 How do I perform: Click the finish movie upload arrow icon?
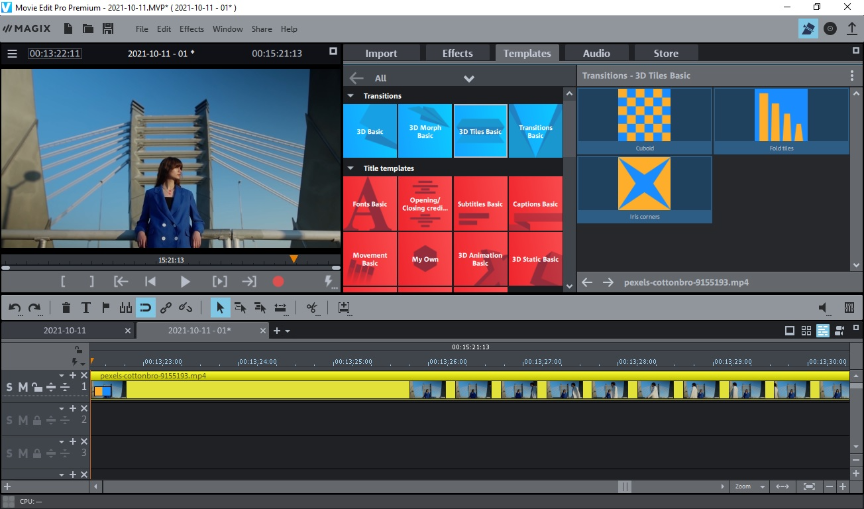[851, 29]
